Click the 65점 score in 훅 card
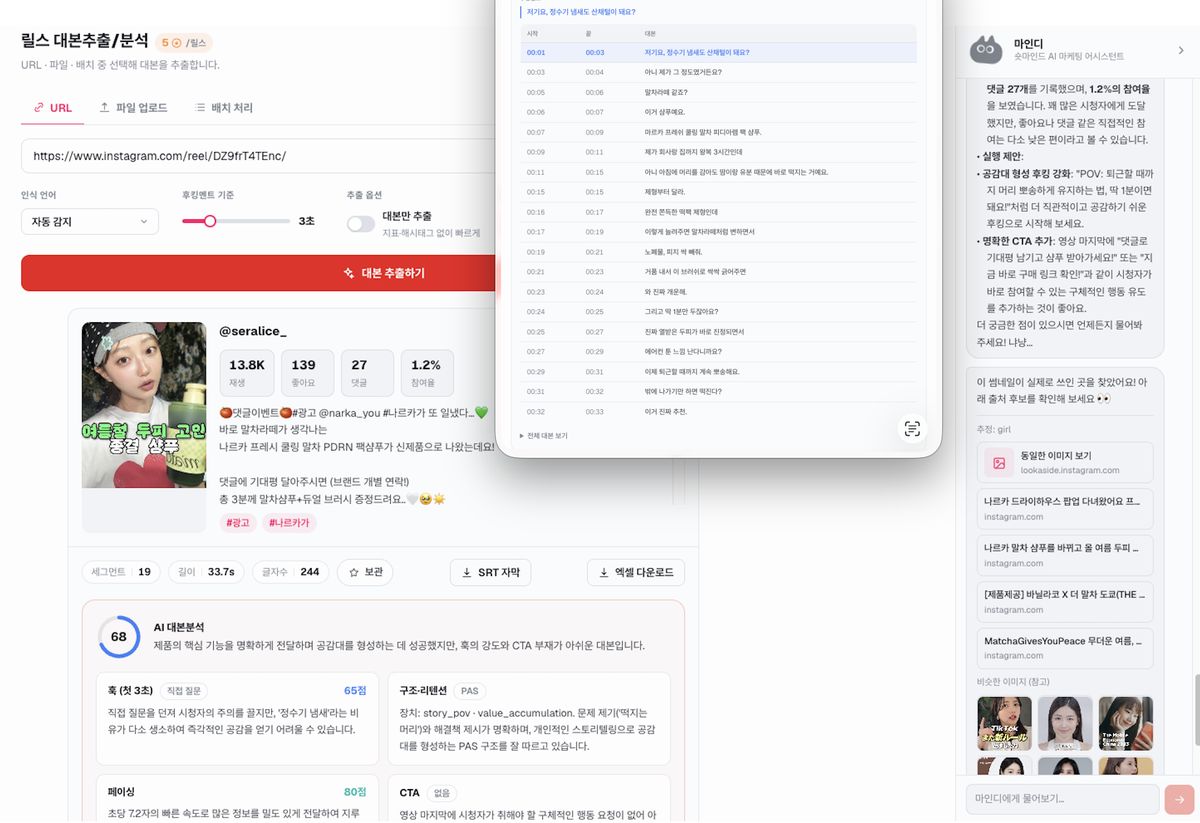 click(x=354, y=691)
